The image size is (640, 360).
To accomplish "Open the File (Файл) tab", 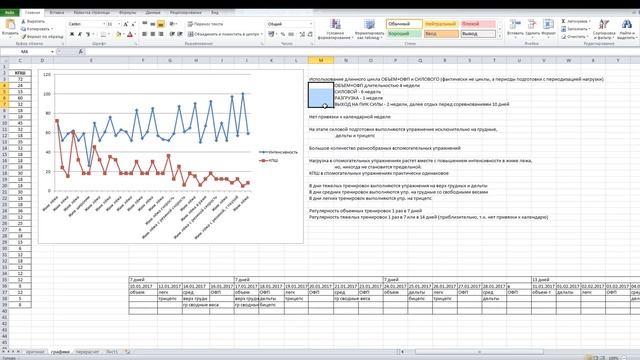I will 9,13.
